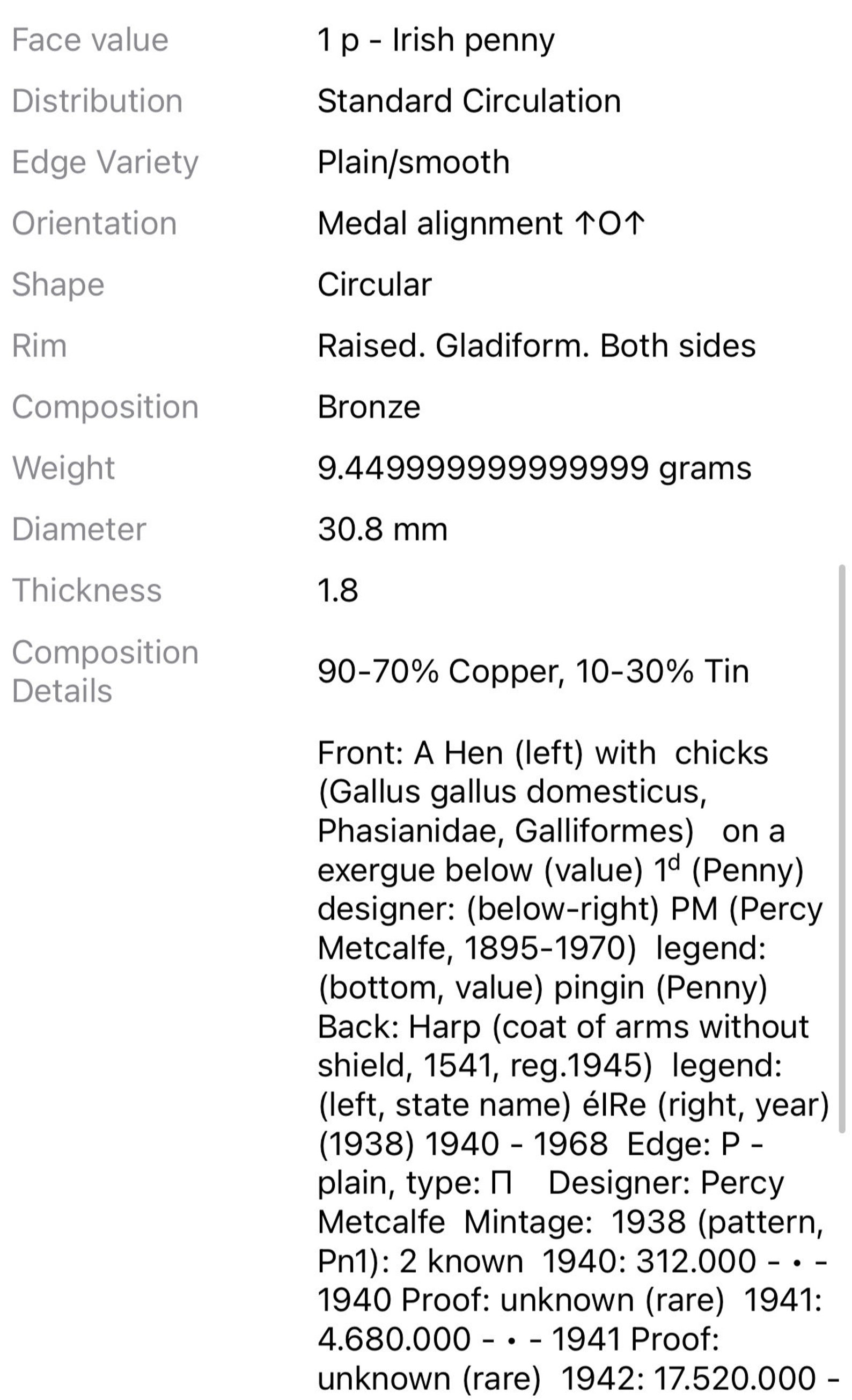Tap the Thickness value 1.8
Viewport: 852px width, 1400px height.
[x=338, y=590]
